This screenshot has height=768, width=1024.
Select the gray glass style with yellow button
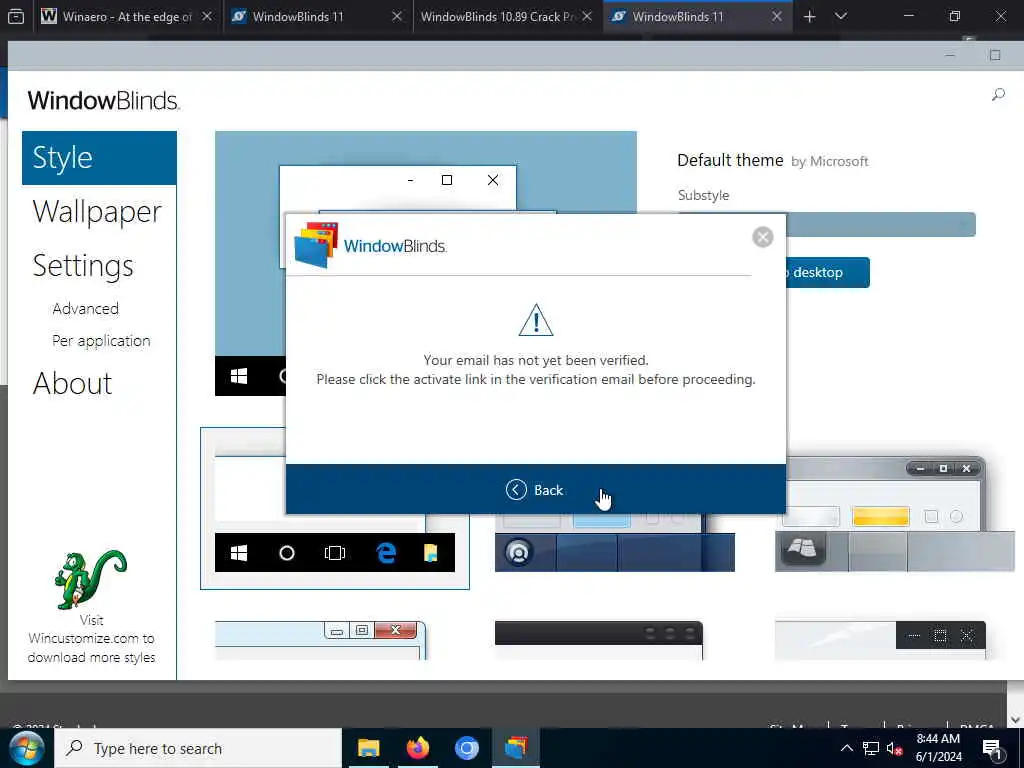(x=895, y=515)
